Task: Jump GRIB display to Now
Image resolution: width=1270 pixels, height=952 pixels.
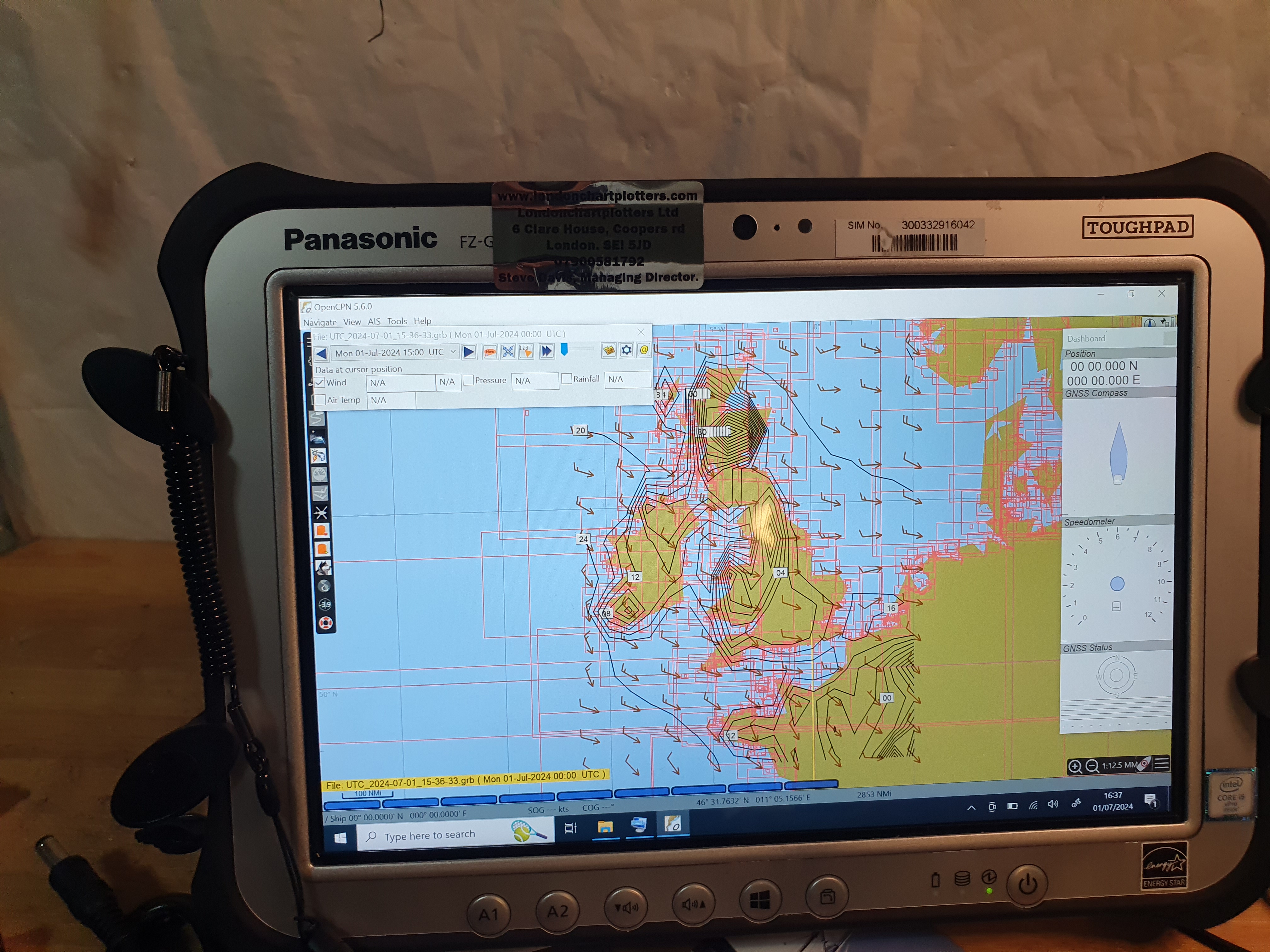Action: click(x=490, y=352)
